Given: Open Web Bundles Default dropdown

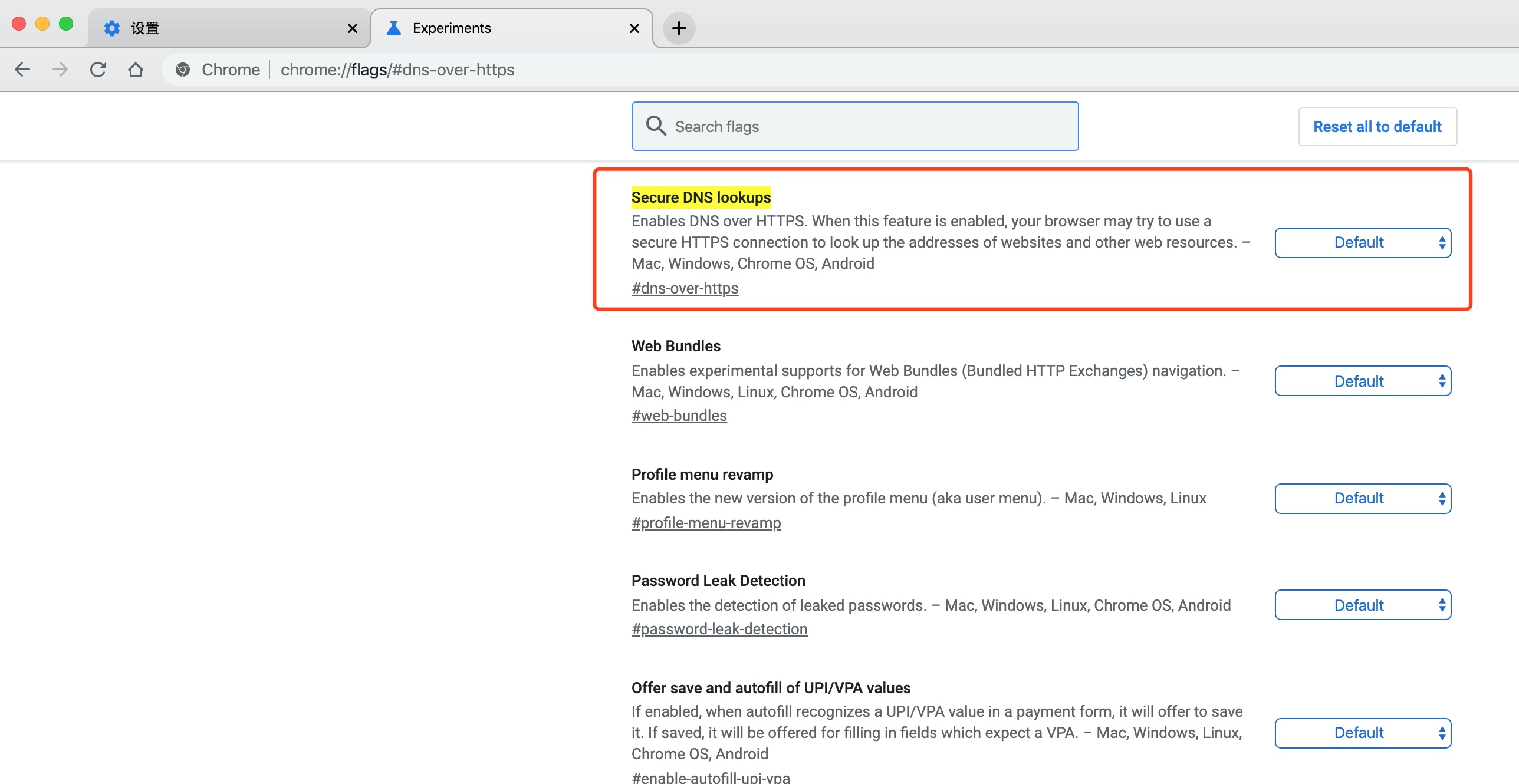Looking at the screenshot, I should [1363, 381].
